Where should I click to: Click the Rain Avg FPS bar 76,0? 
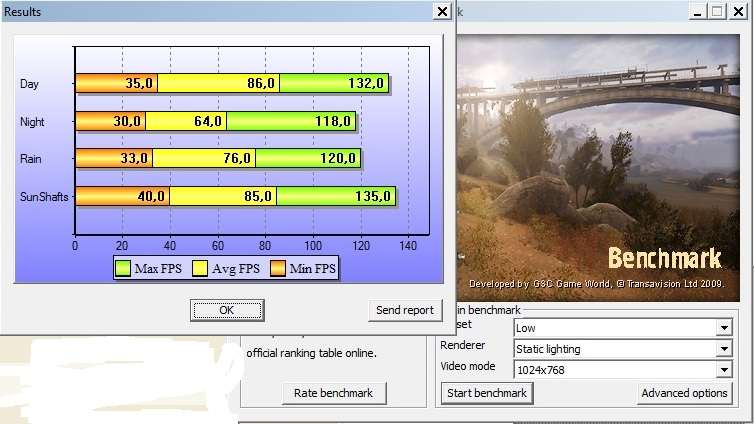(204, 158)
